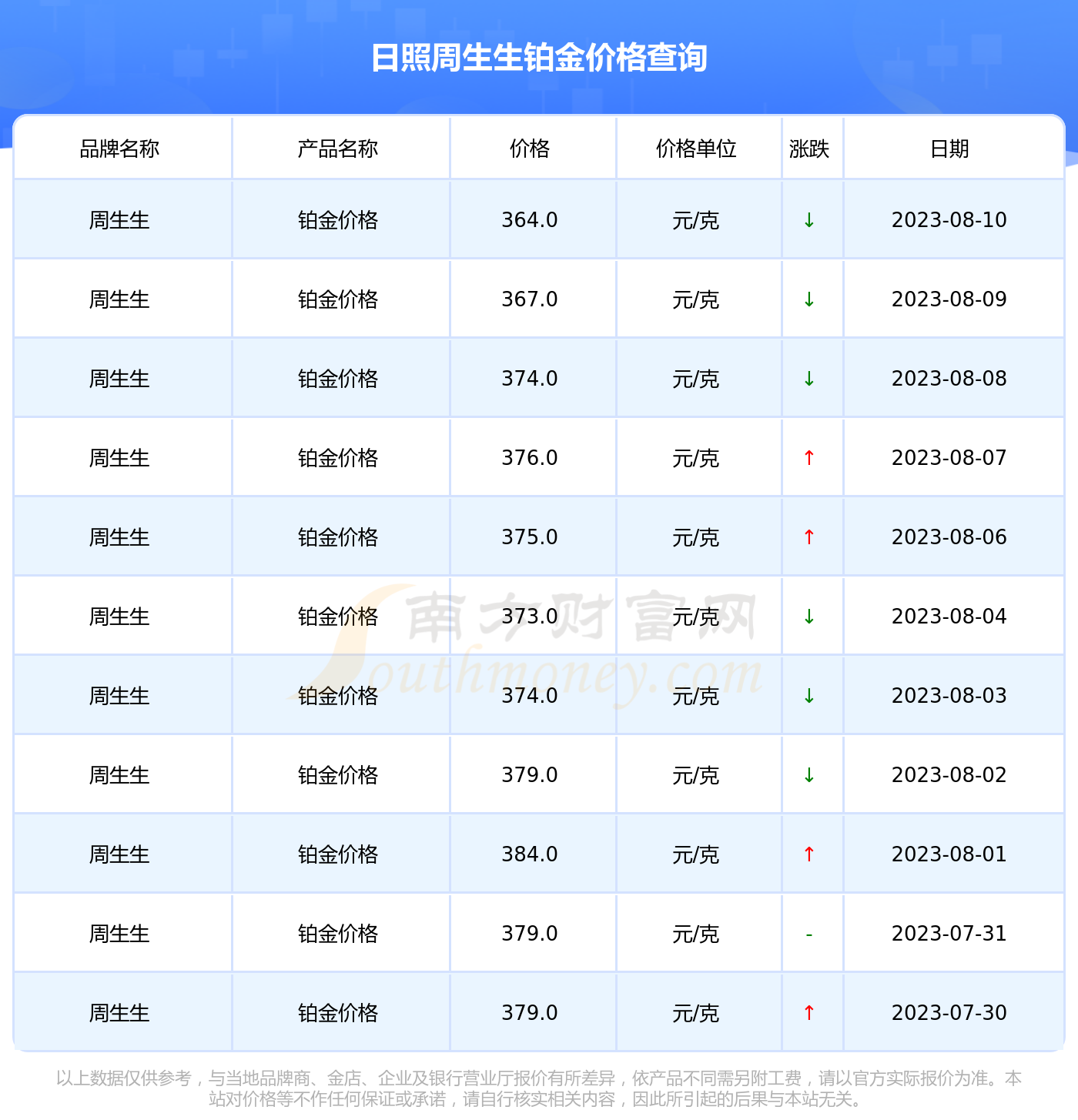Click 周生生 in the 2023-08-07 row
The image size is (1078, 1120).
tap(119, 458)
